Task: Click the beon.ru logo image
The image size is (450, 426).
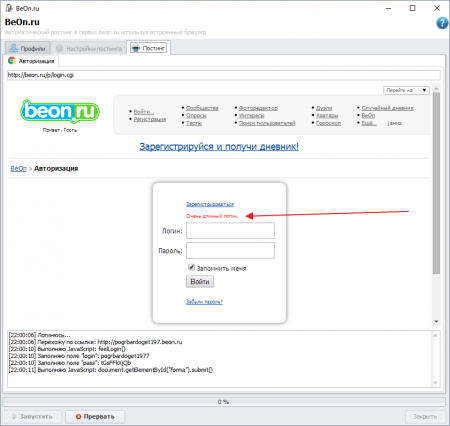Action: [60, 111]
